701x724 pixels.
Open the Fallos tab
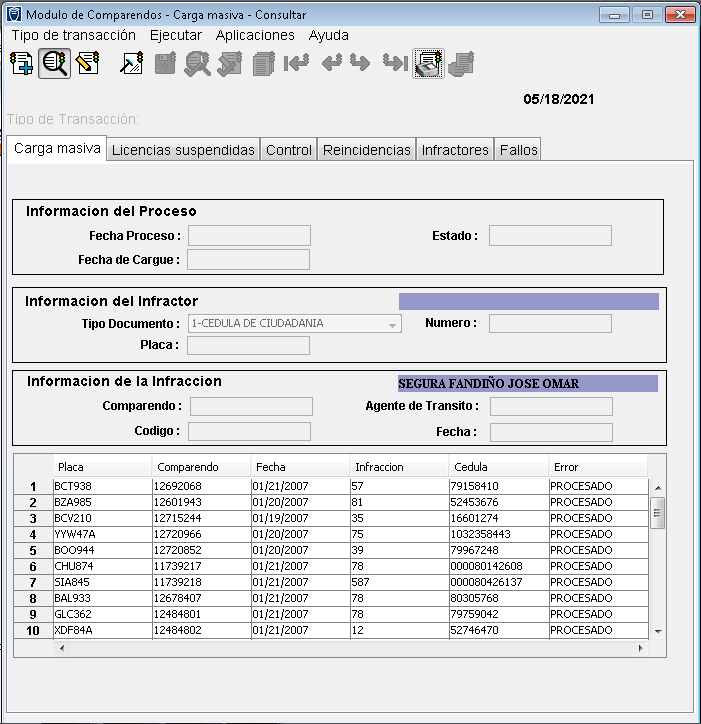519,150
